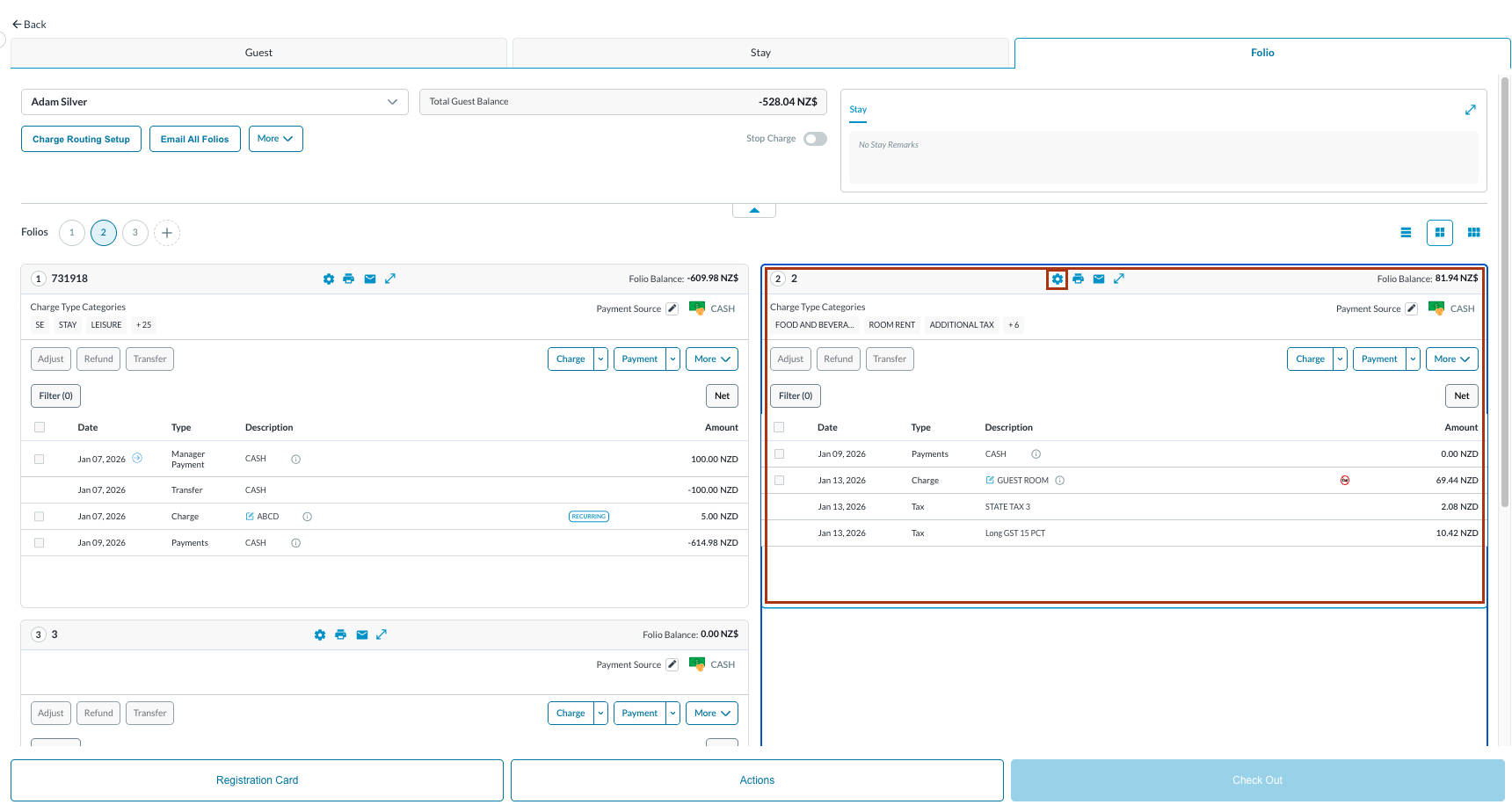Open the Adam Silver guest dropdown
Image resolution: width=1512 pixels, height=812 pixels.
point(214,102)
